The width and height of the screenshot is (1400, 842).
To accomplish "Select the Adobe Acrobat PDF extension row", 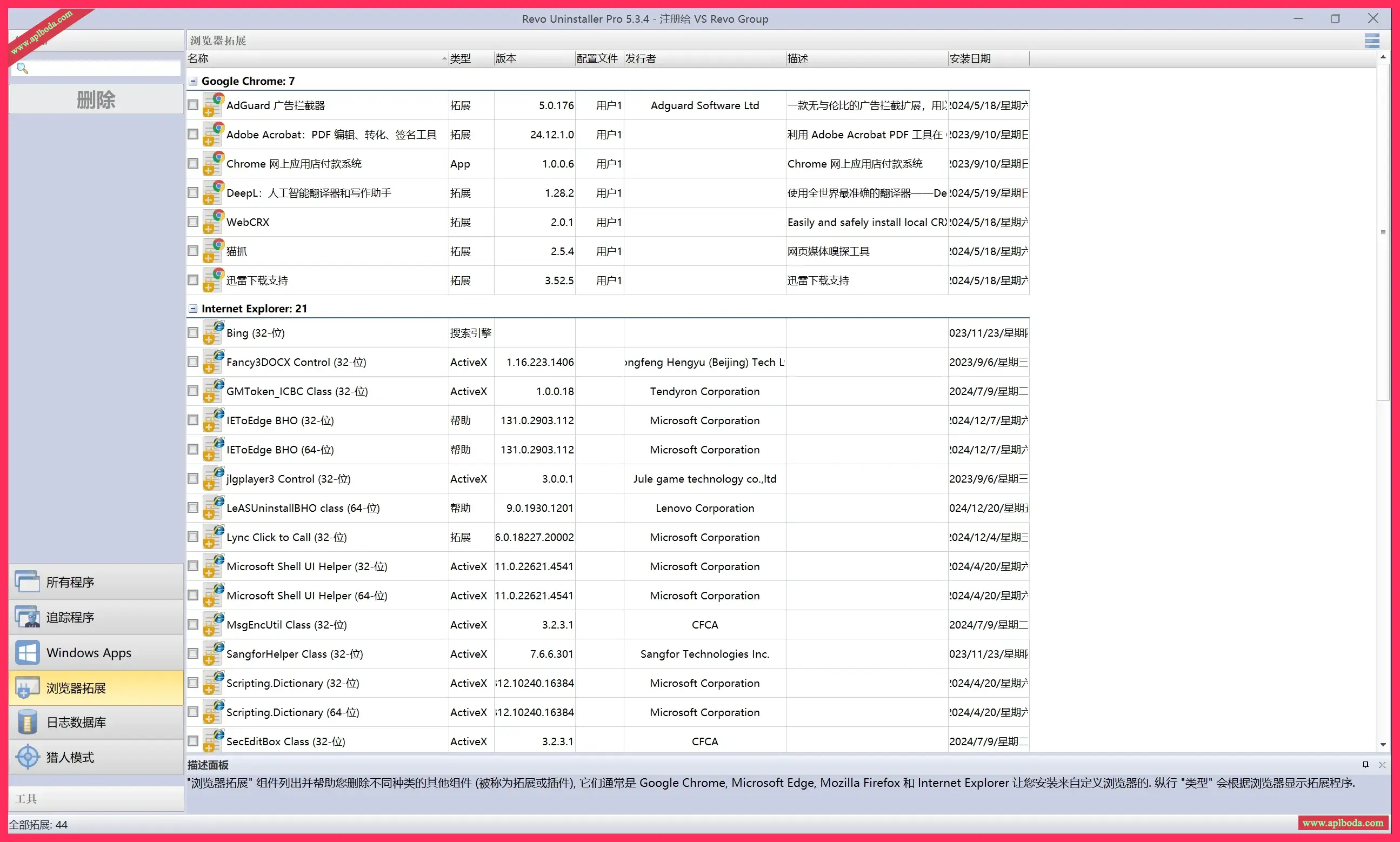I will [608, 135].
